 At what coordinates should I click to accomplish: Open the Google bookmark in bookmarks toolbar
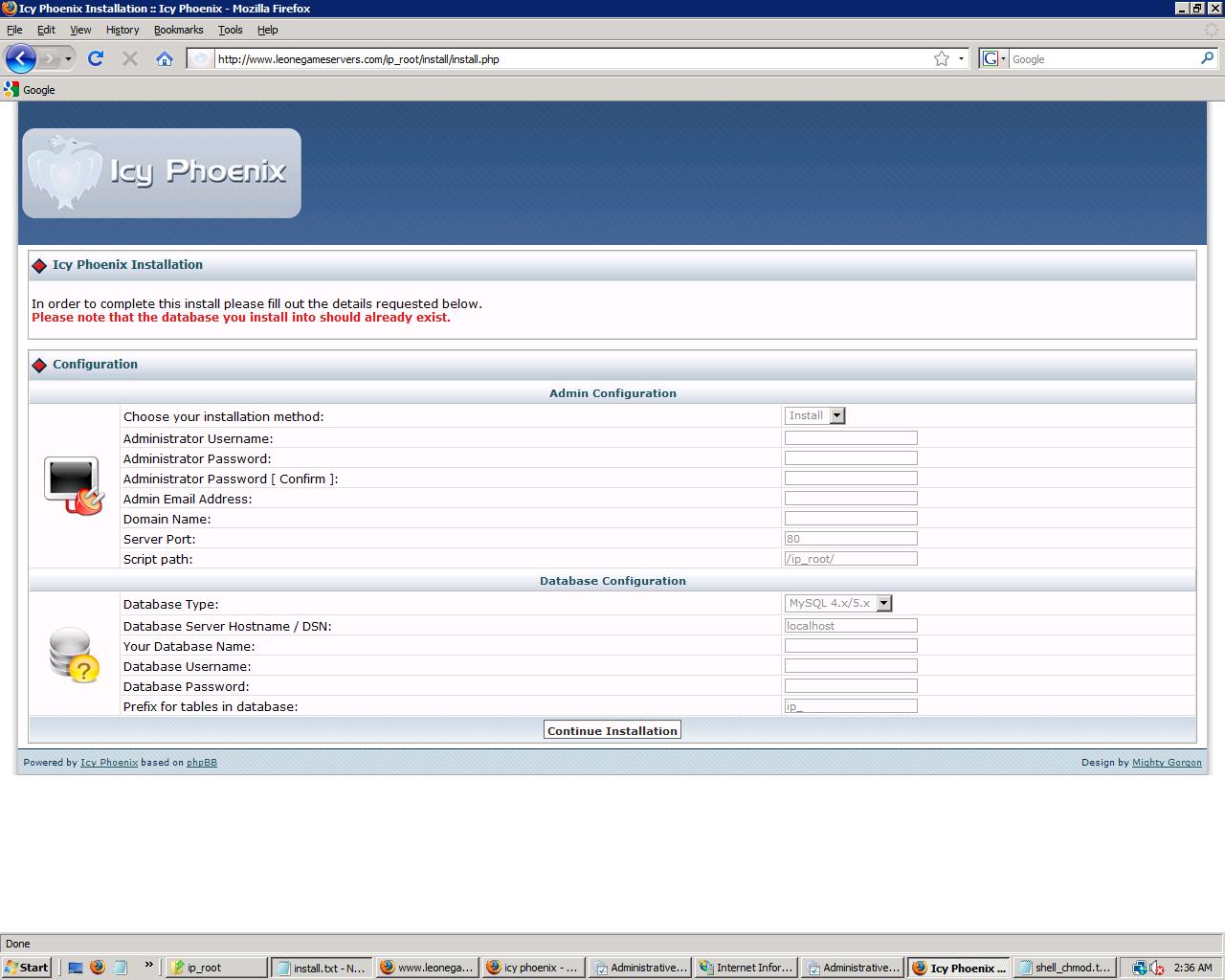(30, 90)
